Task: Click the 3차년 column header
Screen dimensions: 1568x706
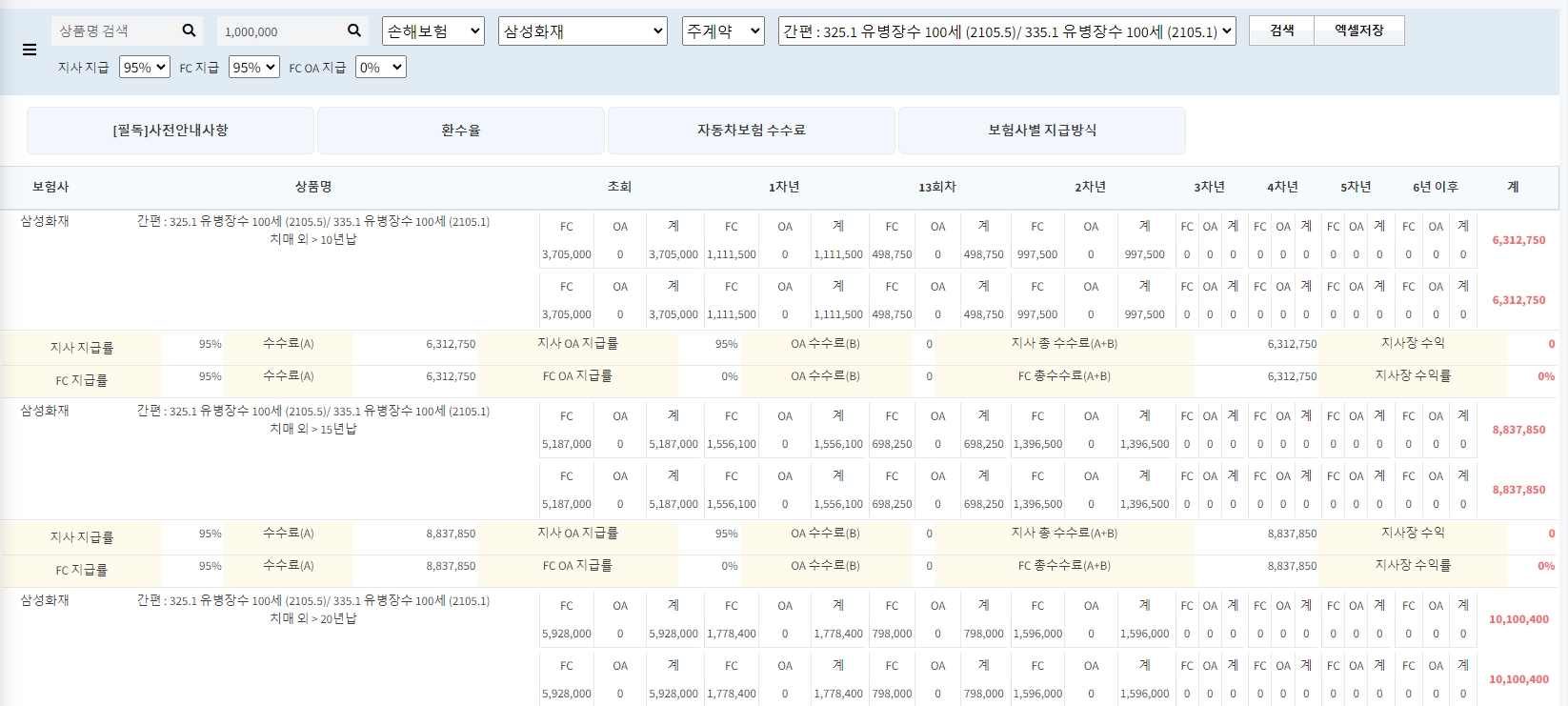Action: coord(1210,187)
